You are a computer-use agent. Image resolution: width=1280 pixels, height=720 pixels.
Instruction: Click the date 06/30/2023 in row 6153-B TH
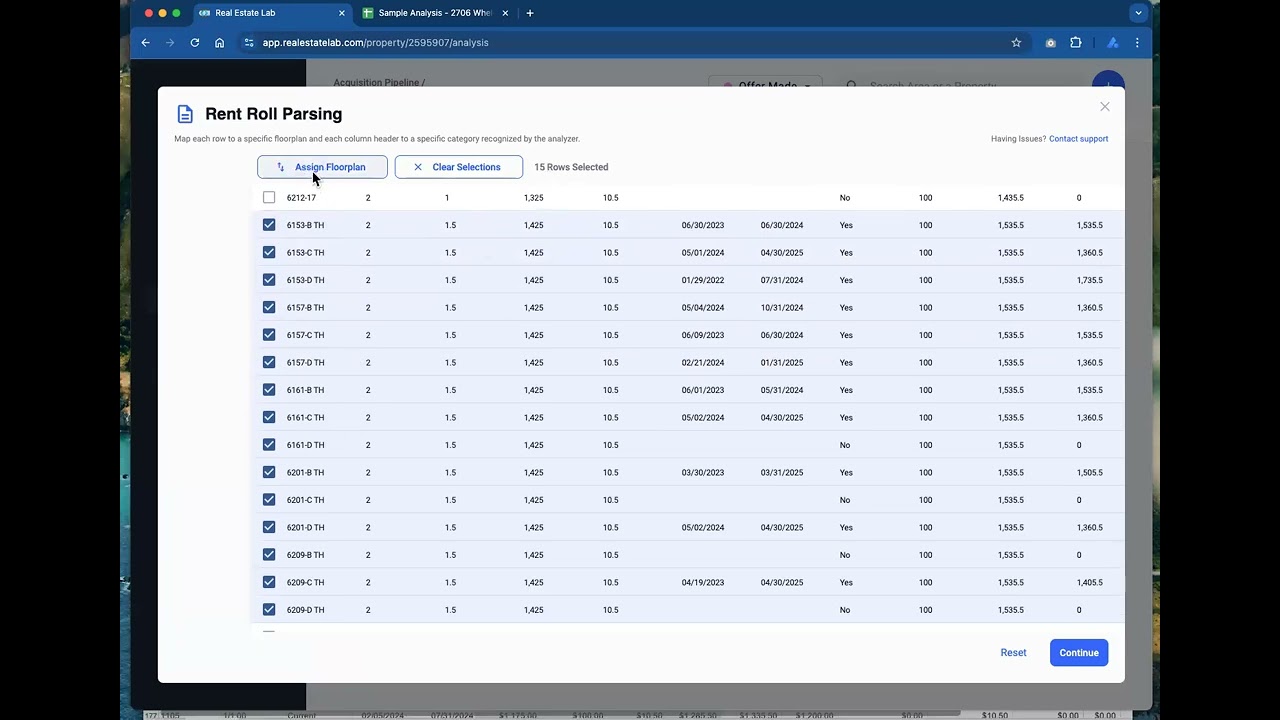click(703, 225)
